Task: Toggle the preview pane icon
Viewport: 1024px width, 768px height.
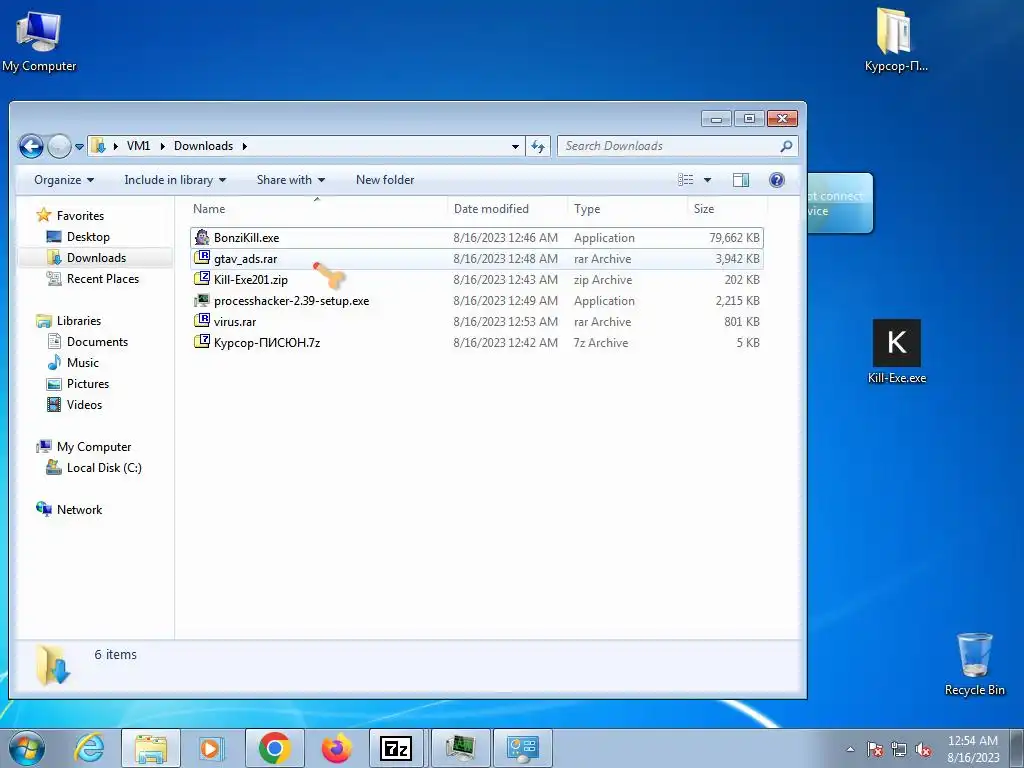Action: point(741,180)
